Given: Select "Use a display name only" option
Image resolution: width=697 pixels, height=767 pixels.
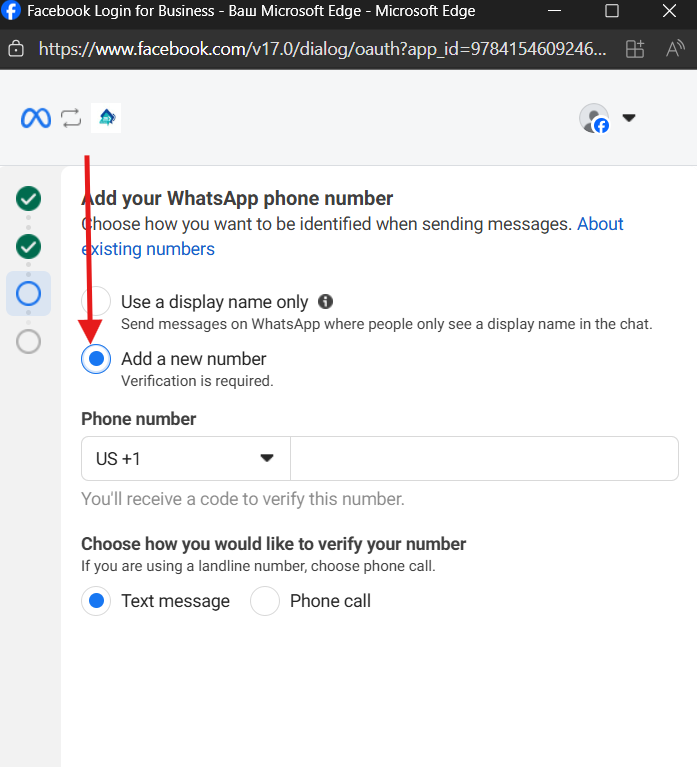Looking at the screenshot, I should coord(96,301).
